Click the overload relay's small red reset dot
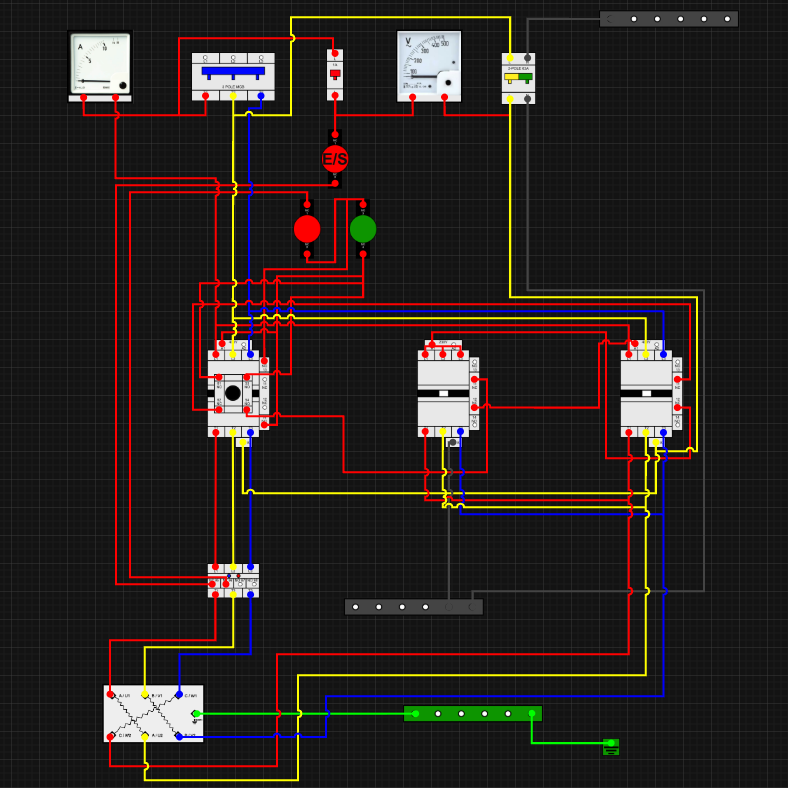The width and height of the screenshot is (788, 788). click(x=238, y=576)
